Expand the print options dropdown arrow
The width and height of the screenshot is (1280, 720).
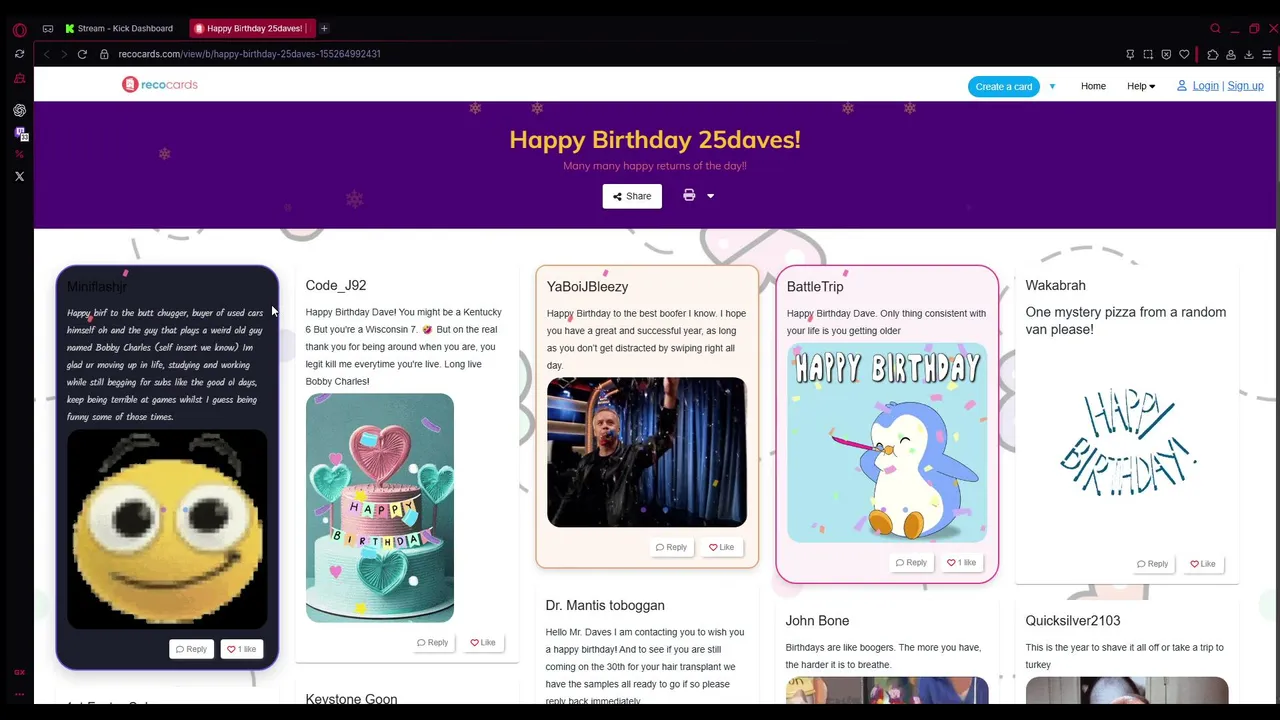710,196
